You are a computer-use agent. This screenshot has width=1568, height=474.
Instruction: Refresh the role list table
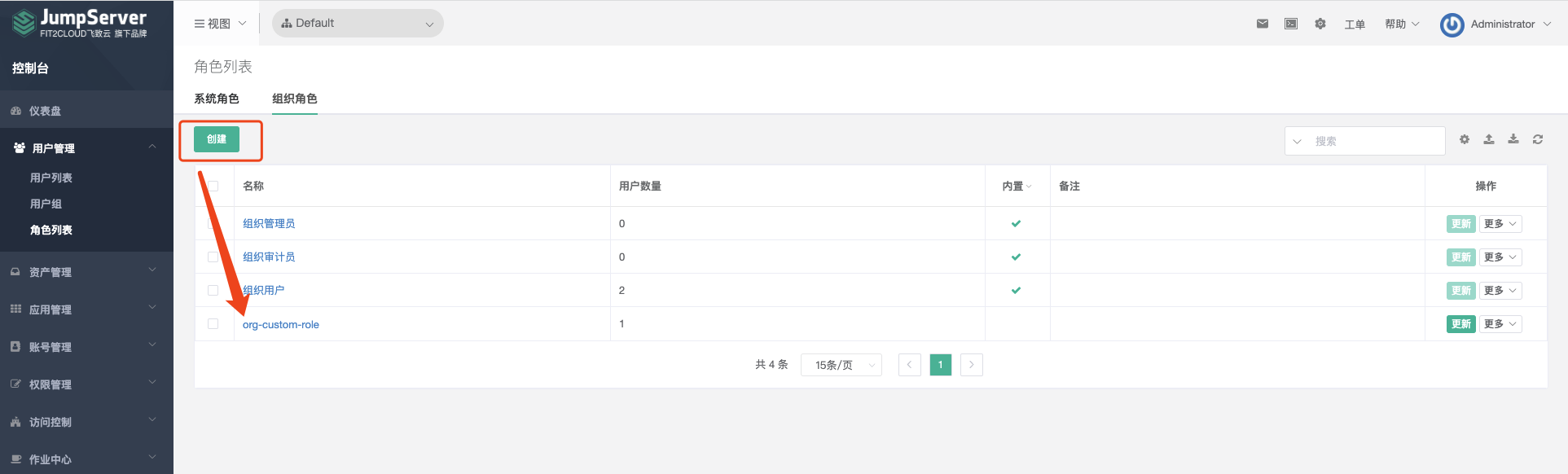click(1538, 139)
